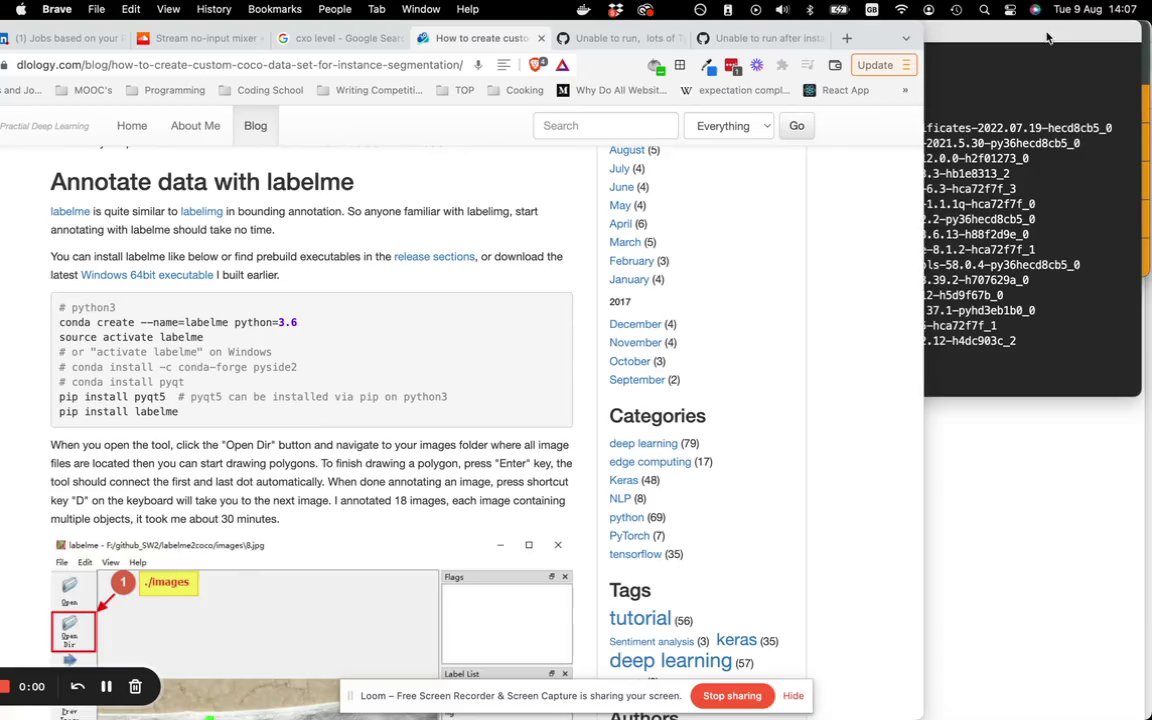Open the February archive link
The height and width of the screenshot is (720, 1152).
[x=631, y=261]
